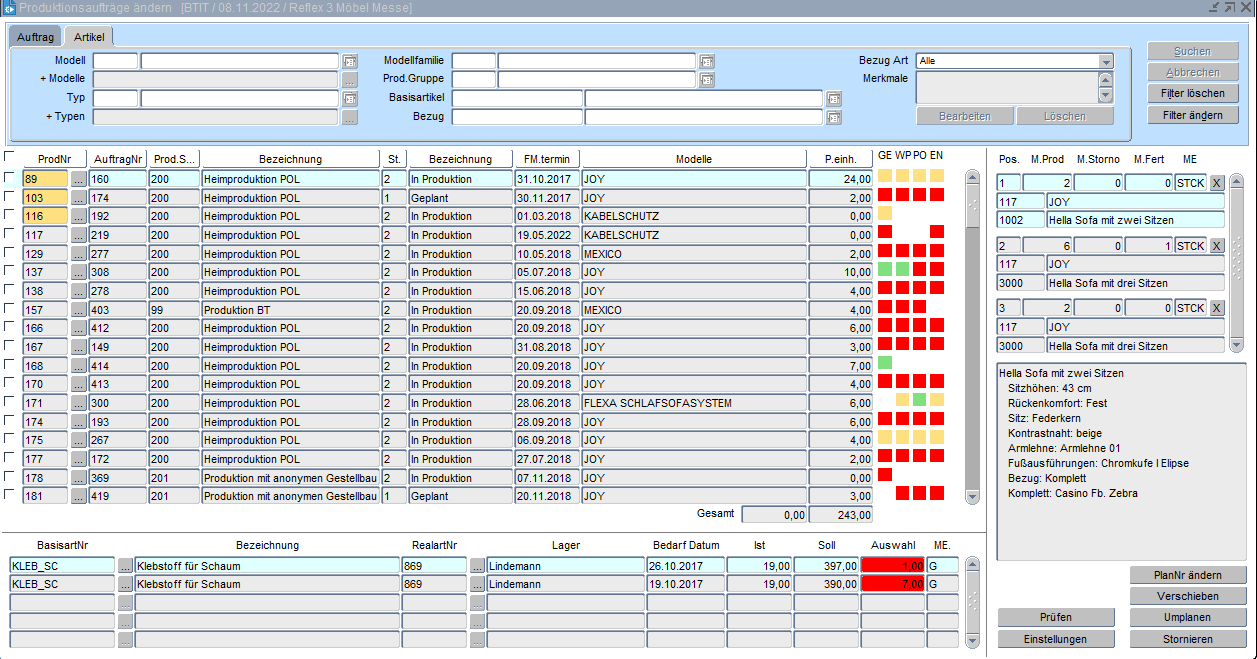1257x659 pixels.
Task: Click the Bezug lookup list icon
Action: 834,117
